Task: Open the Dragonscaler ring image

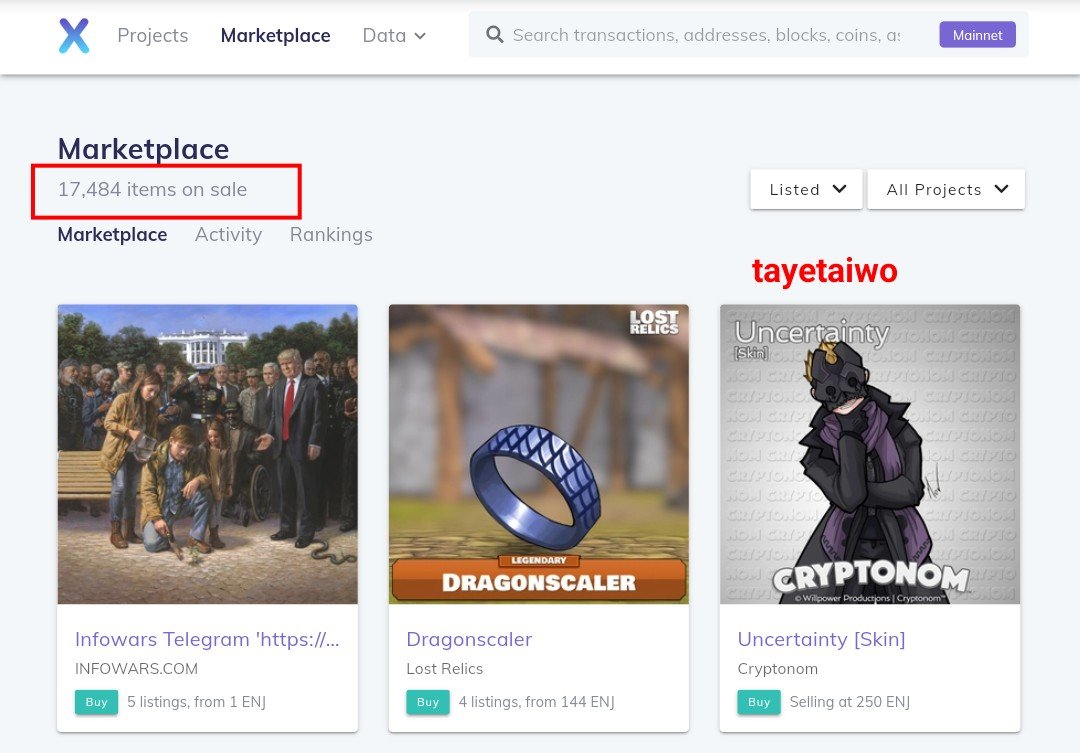Action: (539, 455)
